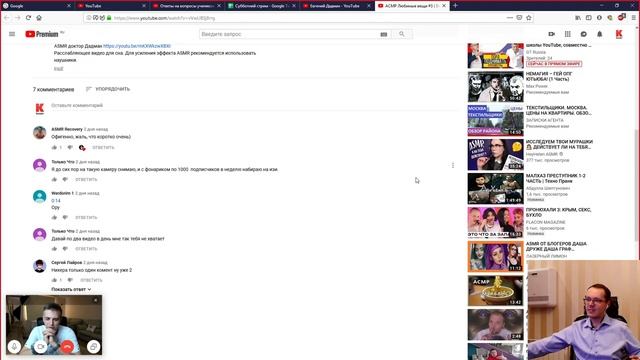This screenshot has width=640, height=360.
Task: Open the УПОРЯДОЧИТЬ sort comments dropdown
Action: [108, 89]
